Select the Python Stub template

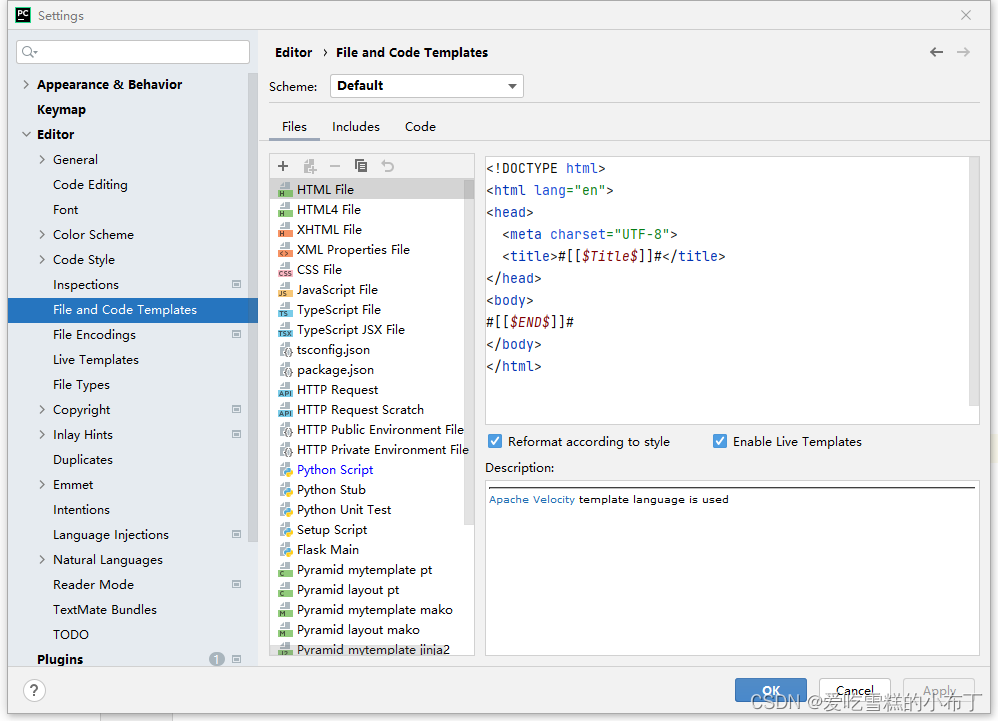tap(331, 490)
